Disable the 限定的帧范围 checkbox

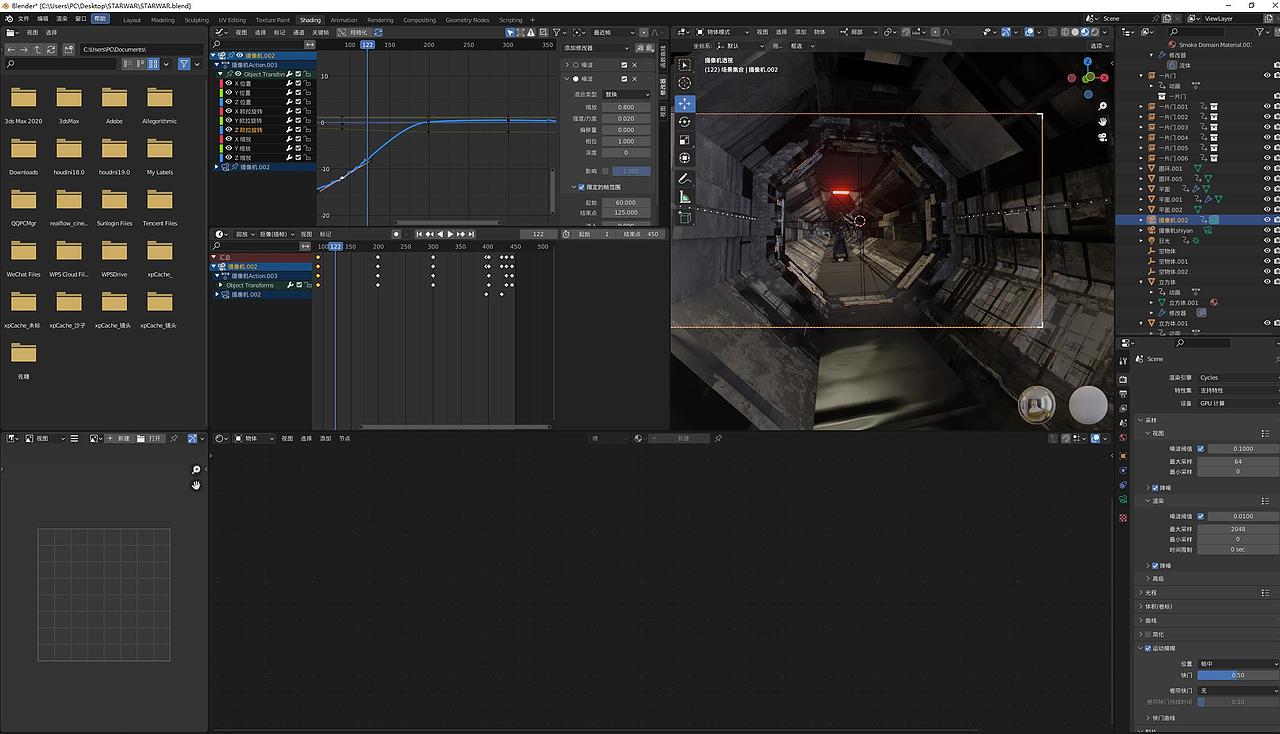(x=581, y=187)
